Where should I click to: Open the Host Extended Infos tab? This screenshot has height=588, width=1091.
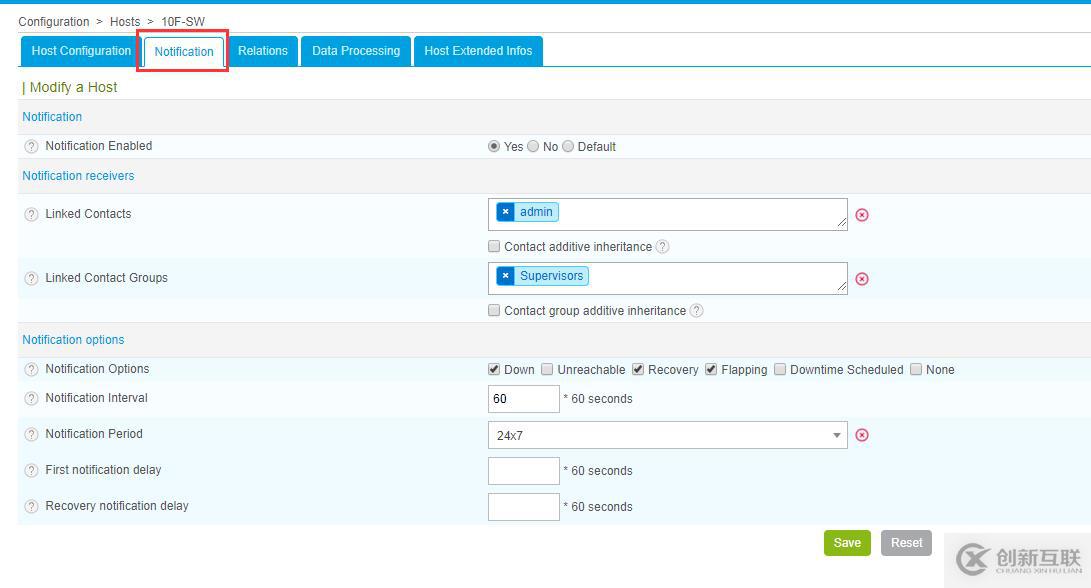(478, 51)
